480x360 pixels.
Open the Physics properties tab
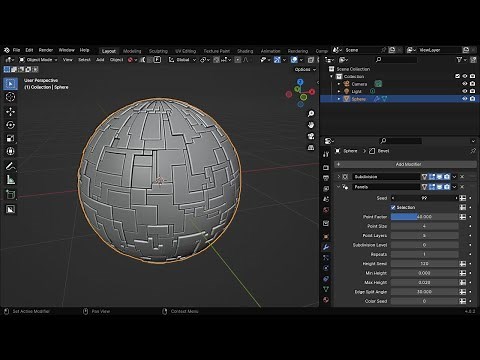coord(326,268)
